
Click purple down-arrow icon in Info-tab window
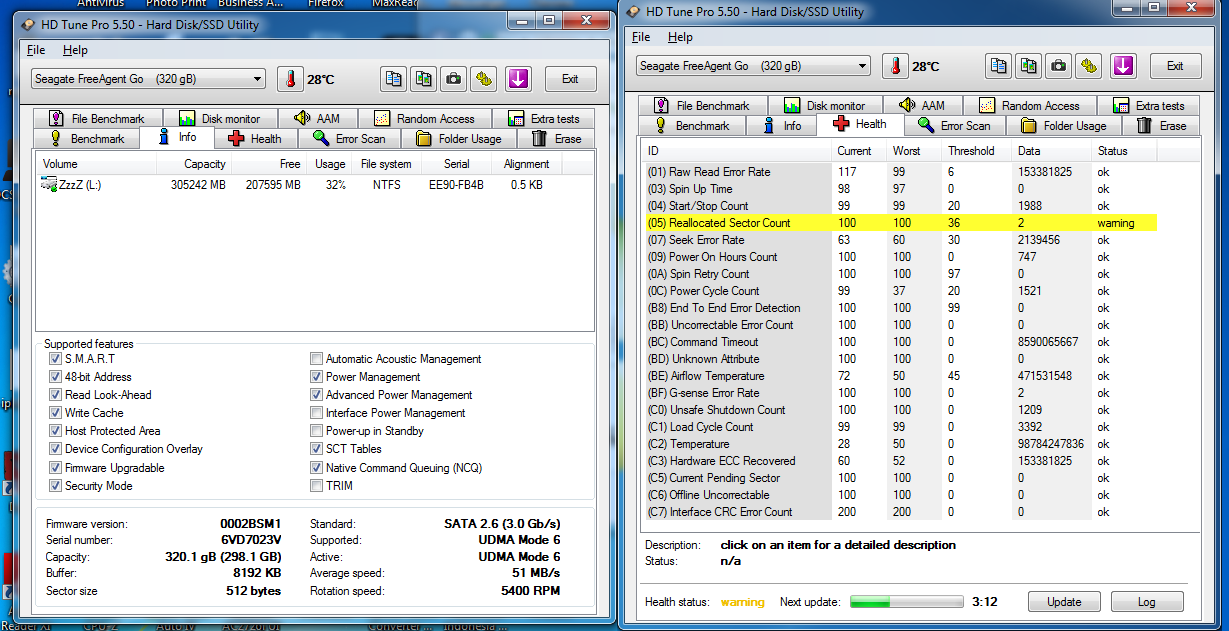517,79
